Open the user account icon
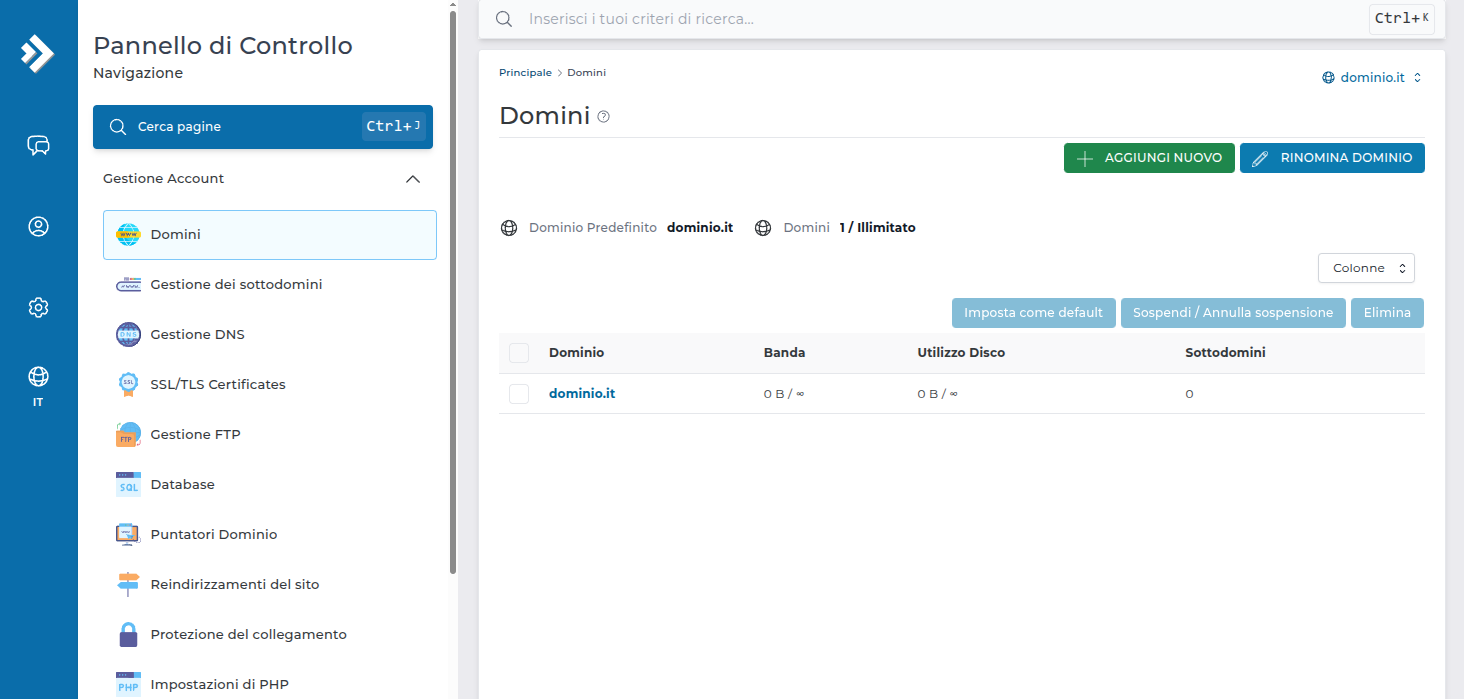 click(38, 227)
